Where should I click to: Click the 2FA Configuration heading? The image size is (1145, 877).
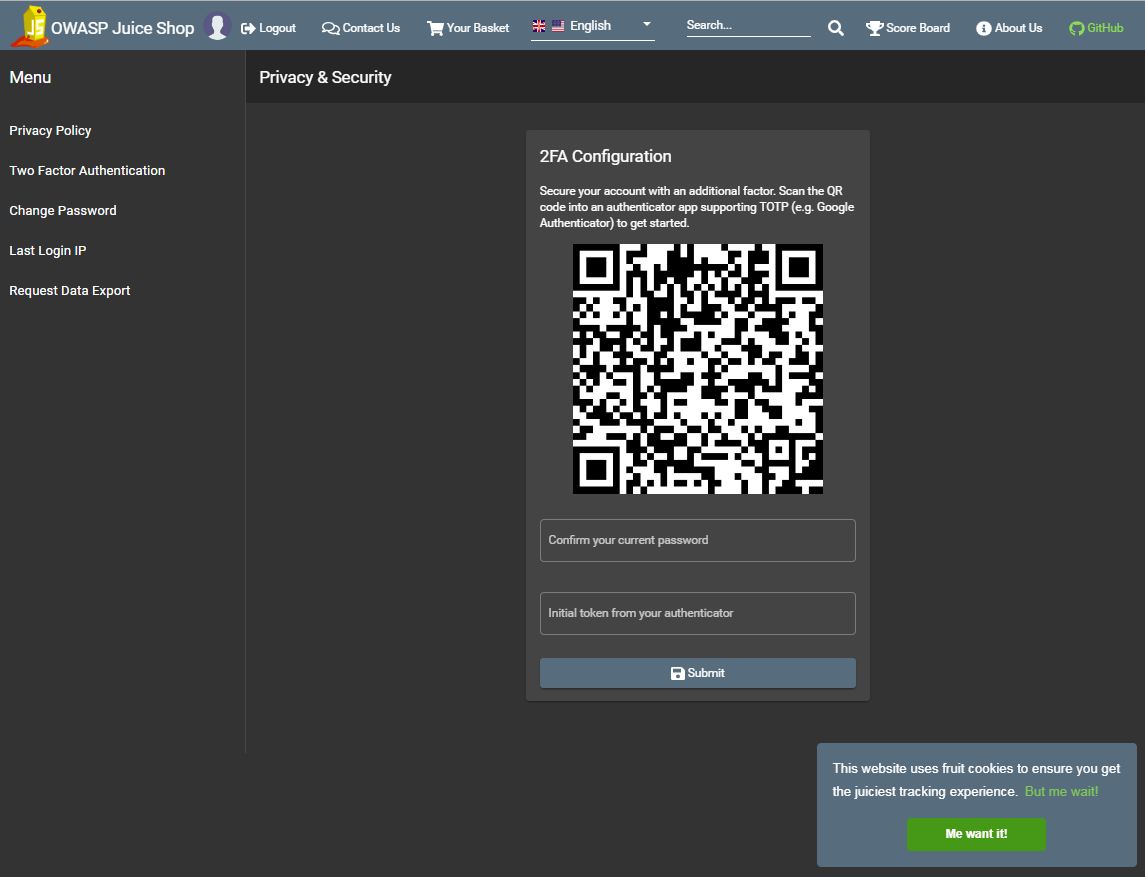[605, 156]
